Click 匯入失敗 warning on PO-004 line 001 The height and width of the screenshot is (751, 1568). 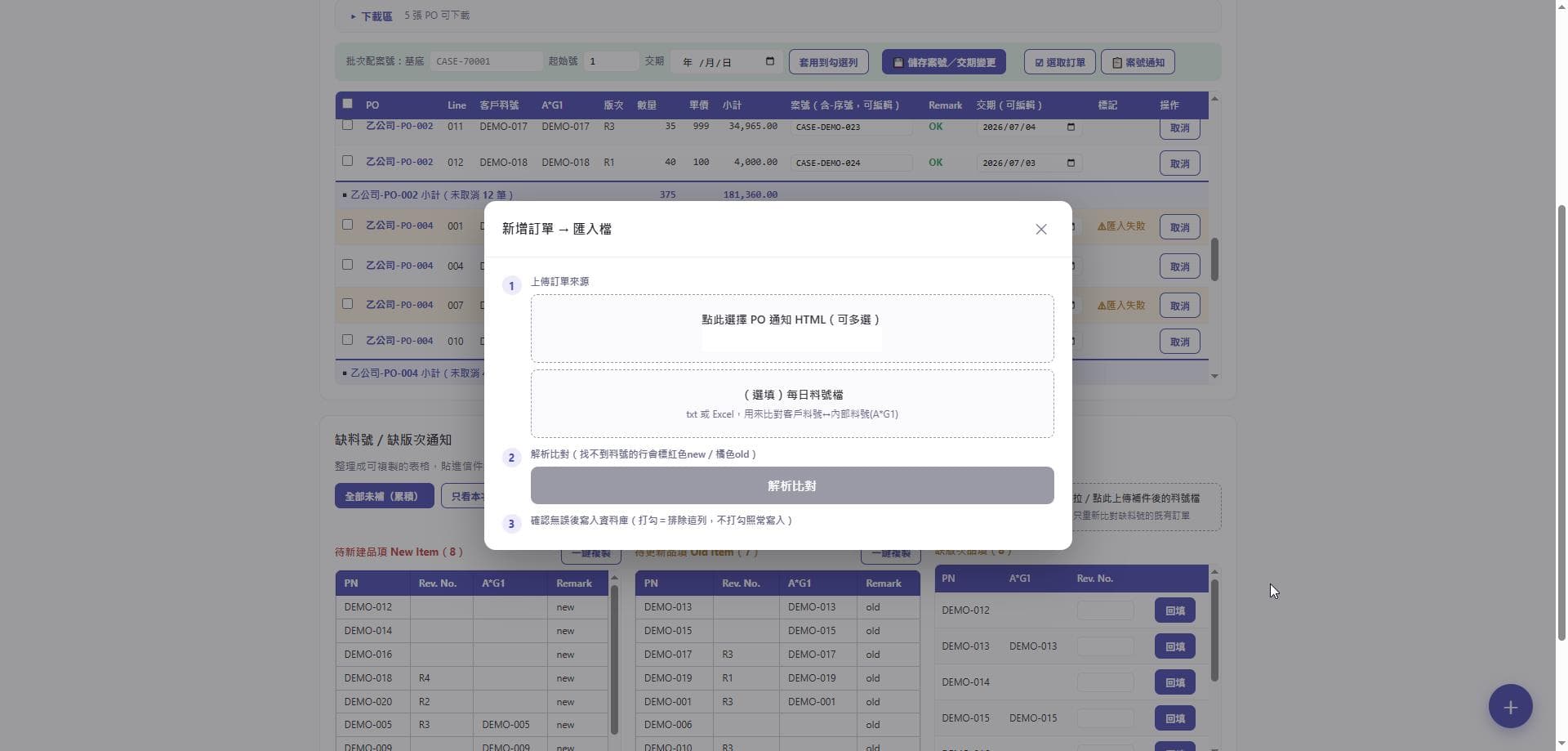pos(1121,226)
